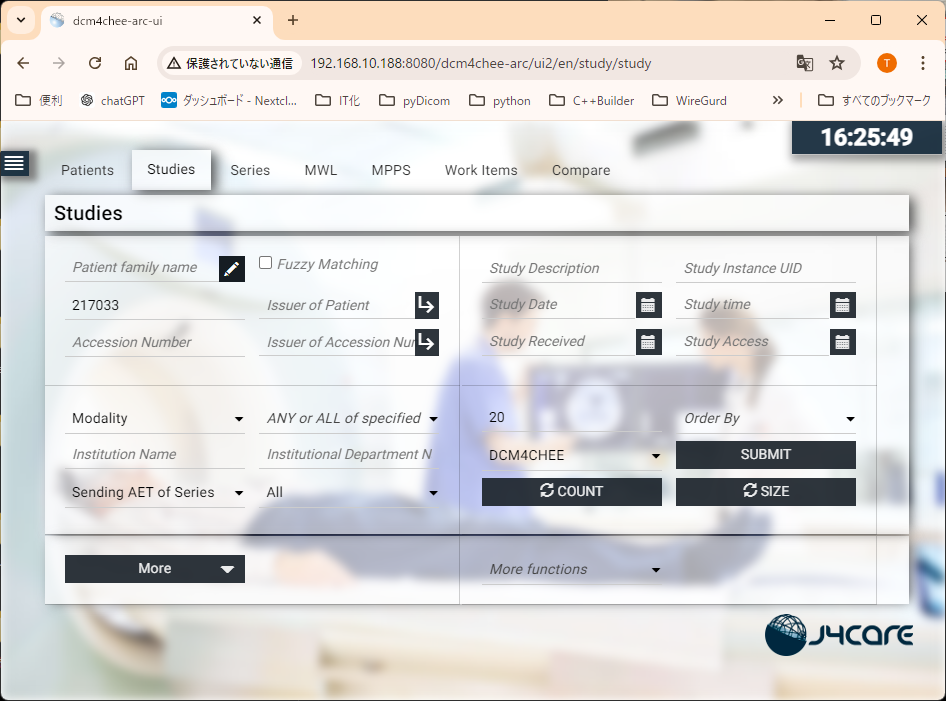Bookmark this page with the star icon
Image resolution: width=946 pixels, height=701 pixels.
point(837,63)
